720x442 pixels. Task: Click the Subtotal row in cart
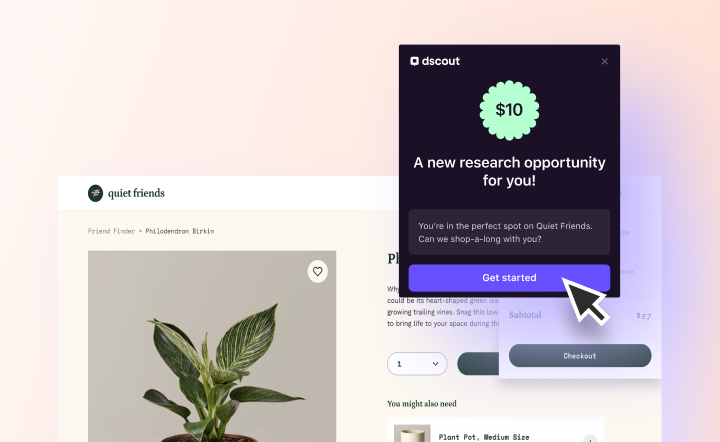click(580, 315)
